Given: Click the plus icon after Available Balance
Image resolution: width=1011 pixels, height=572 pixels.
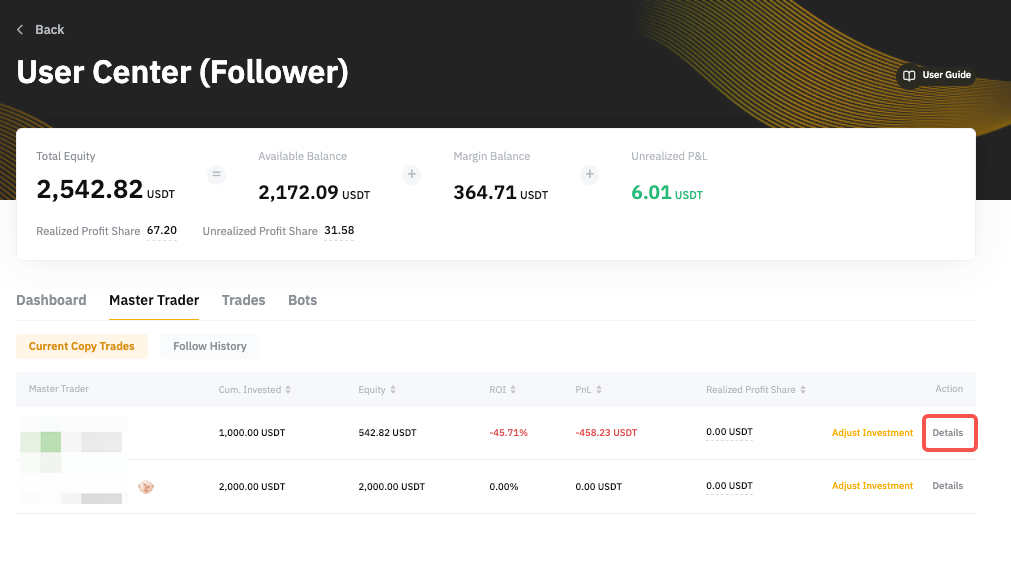Looking at the screenshot, I should (411, 174).
